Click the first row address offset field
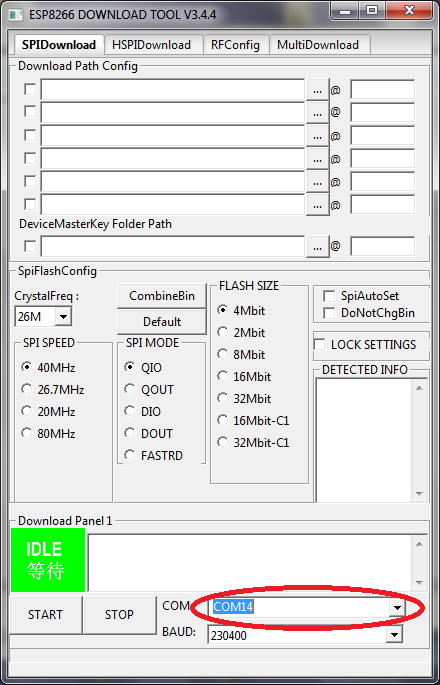 click(382, 90)
